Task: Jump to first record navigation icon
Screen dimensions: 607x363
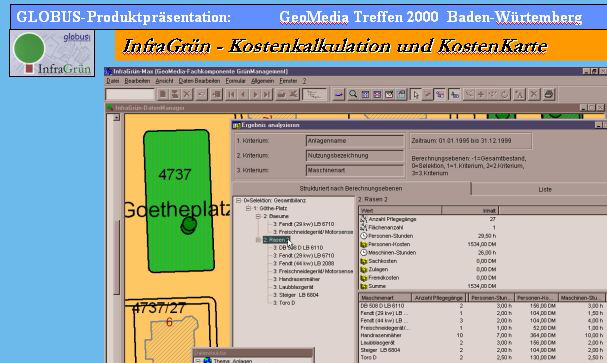Action: 231,94
